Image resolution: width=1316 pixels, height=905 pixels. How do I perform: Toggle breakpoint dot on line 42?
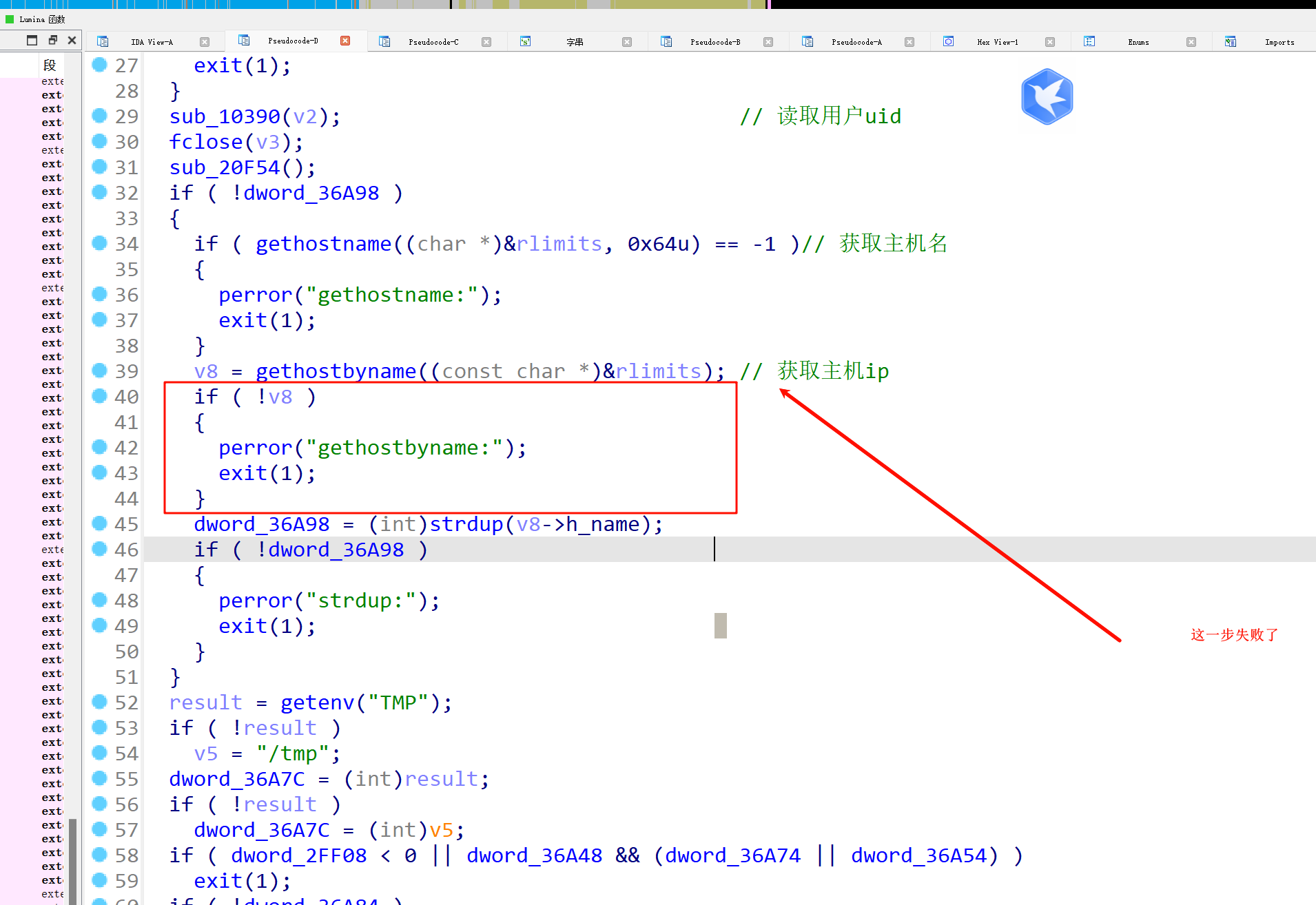[x=100, y=446]
